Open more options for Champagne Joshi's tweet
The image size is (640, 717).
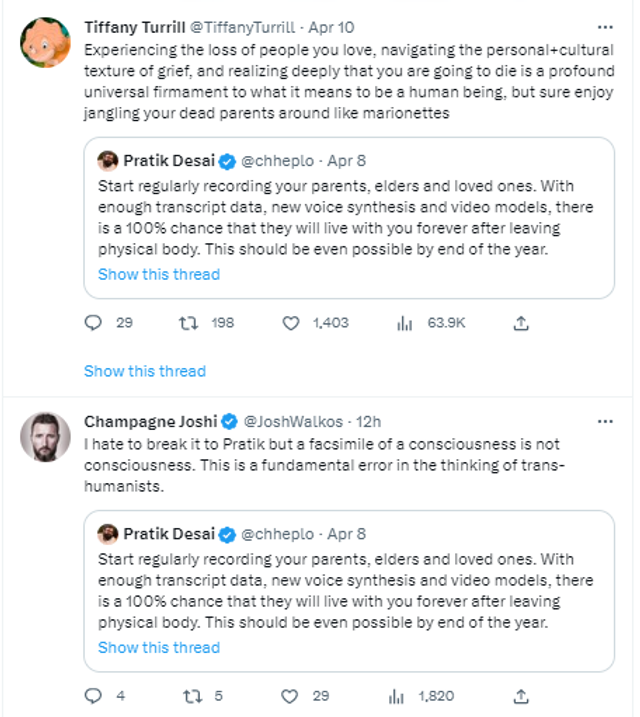coord(605,421)
